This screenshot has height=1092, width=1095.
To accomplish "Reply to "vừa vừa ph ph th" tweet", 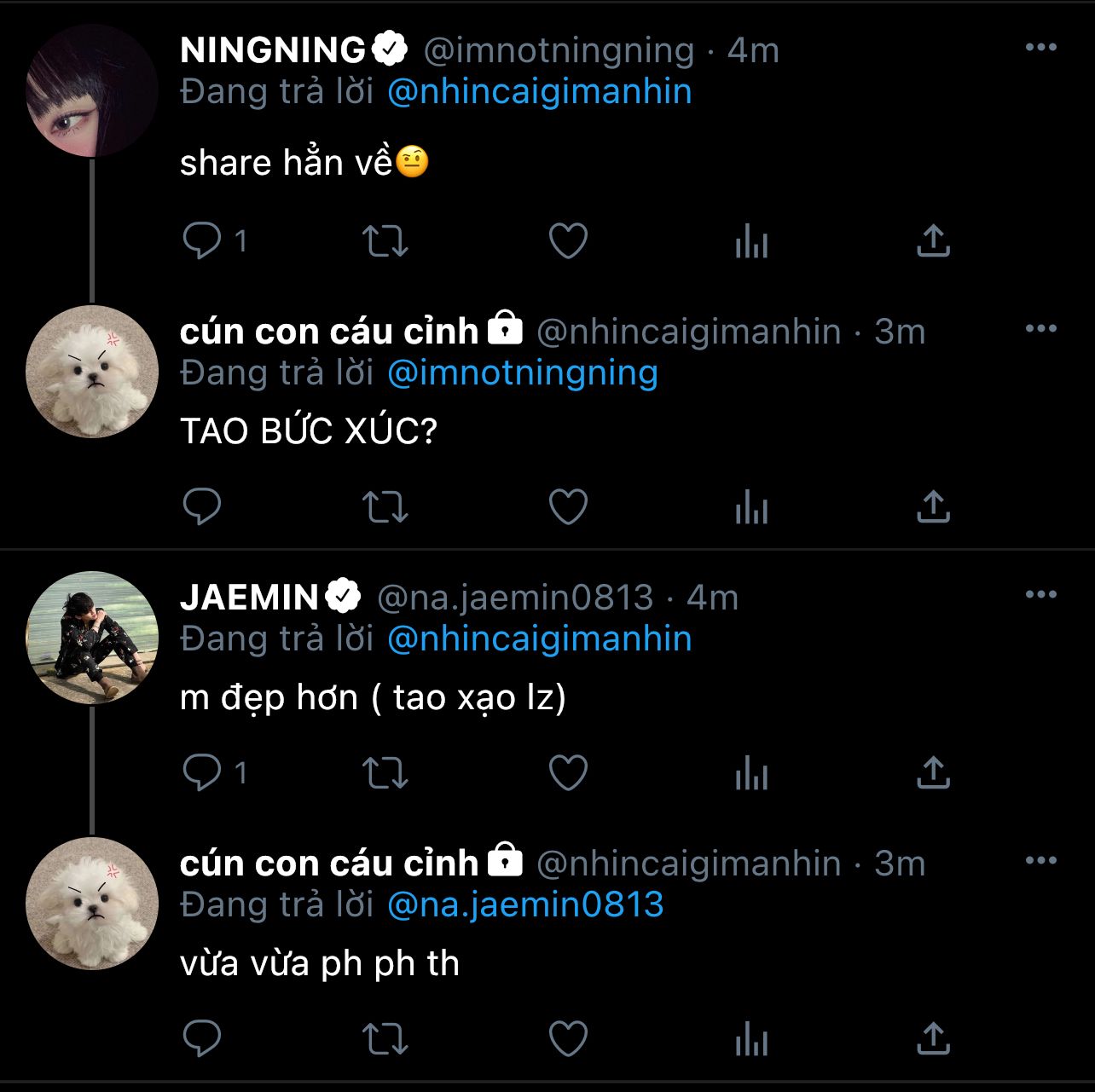I will (202, 1039).
